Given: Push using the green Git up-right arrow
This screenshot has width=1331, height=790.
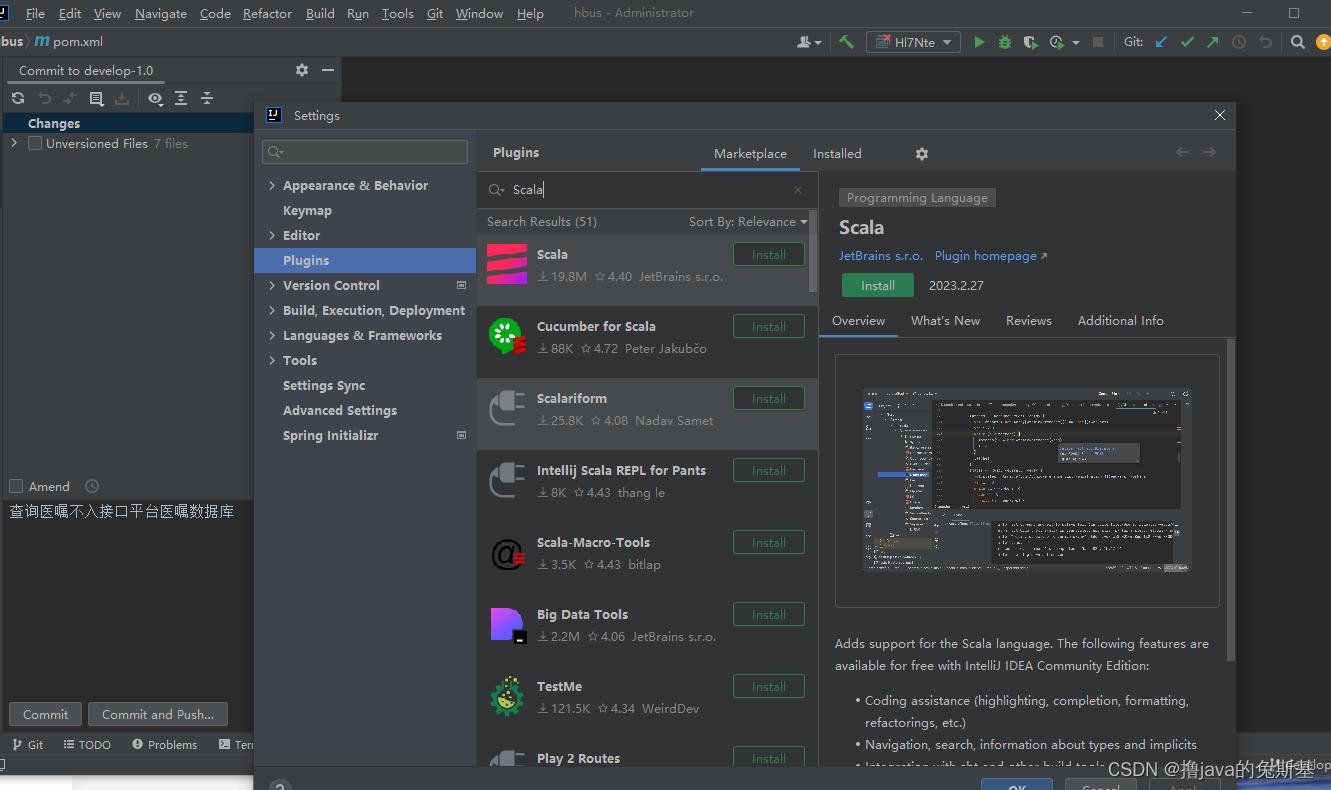Looking at the screenshot, I should 1213,42.
